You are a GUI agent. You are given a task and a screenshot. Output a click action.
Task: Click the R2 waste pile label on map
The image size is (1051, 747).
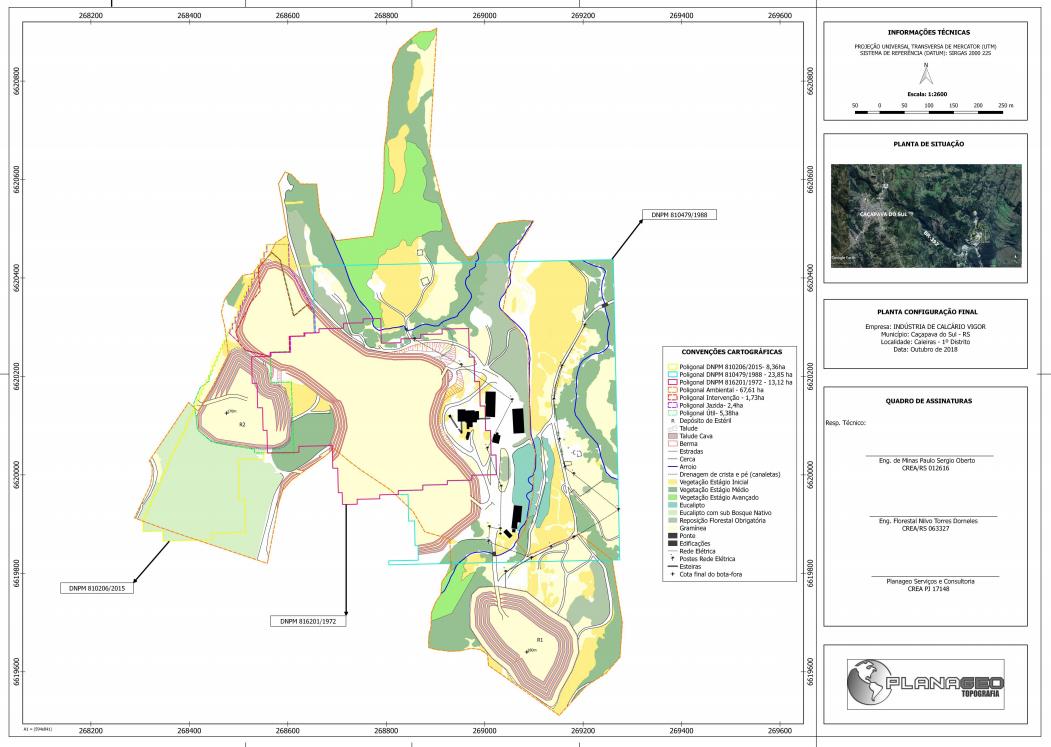[x=241, y=425]
